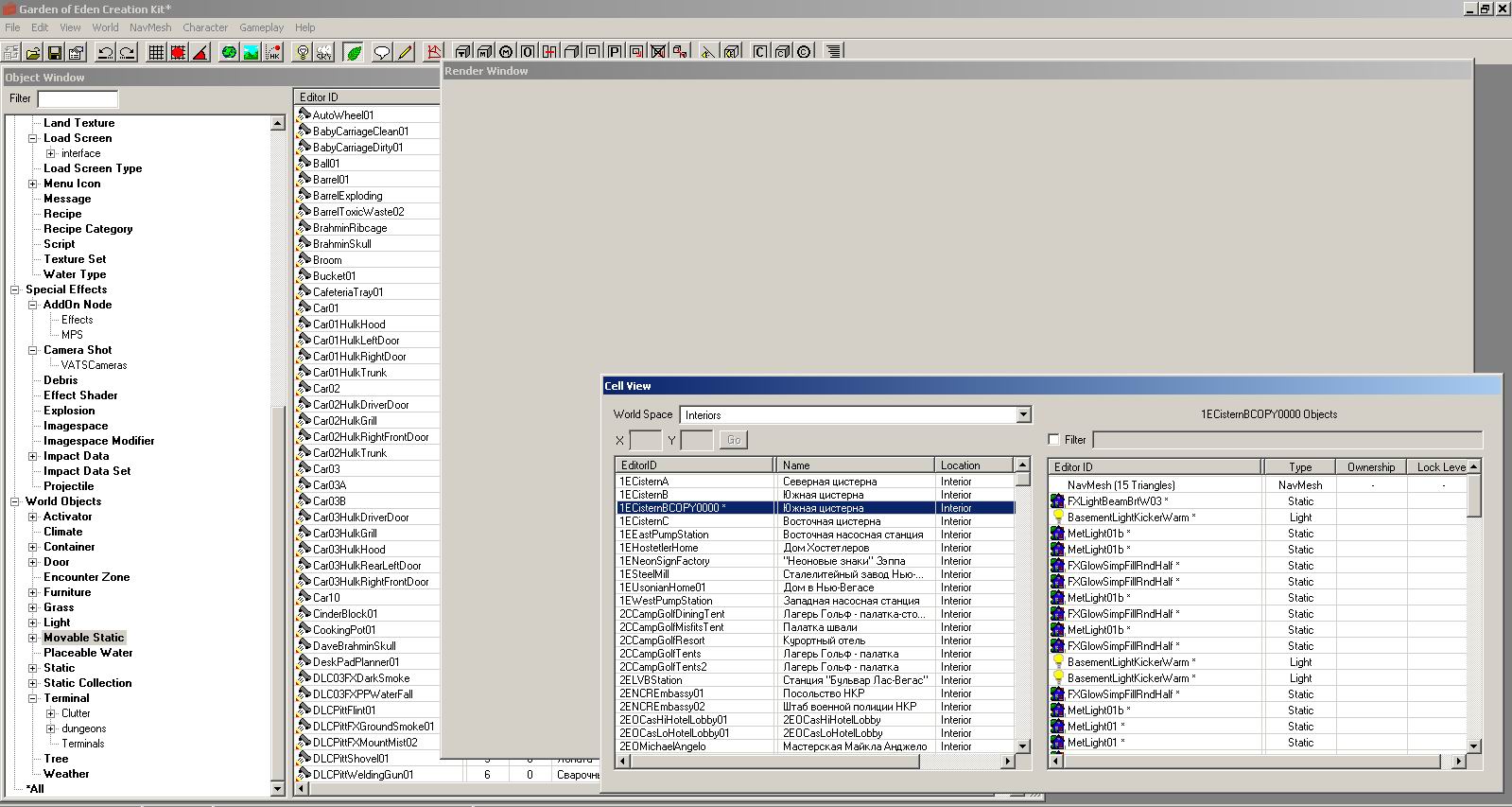Run Havok simulation with the HK icon

272,52
